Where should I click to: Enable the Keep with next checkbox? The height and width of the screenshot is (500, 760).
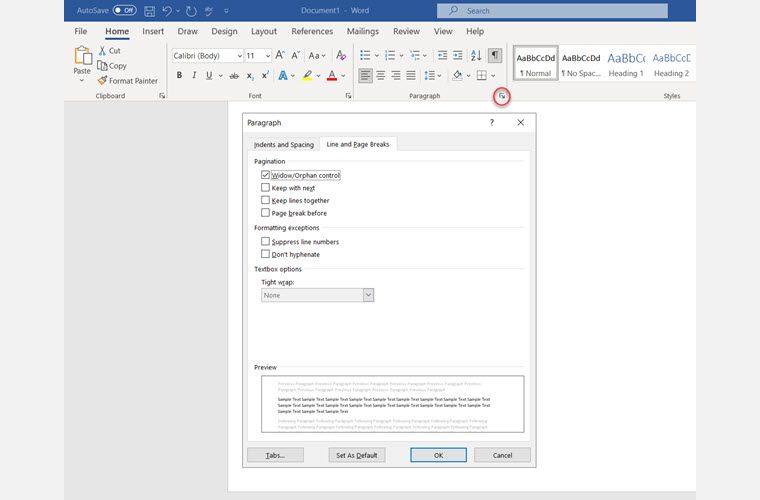point(266,188)
